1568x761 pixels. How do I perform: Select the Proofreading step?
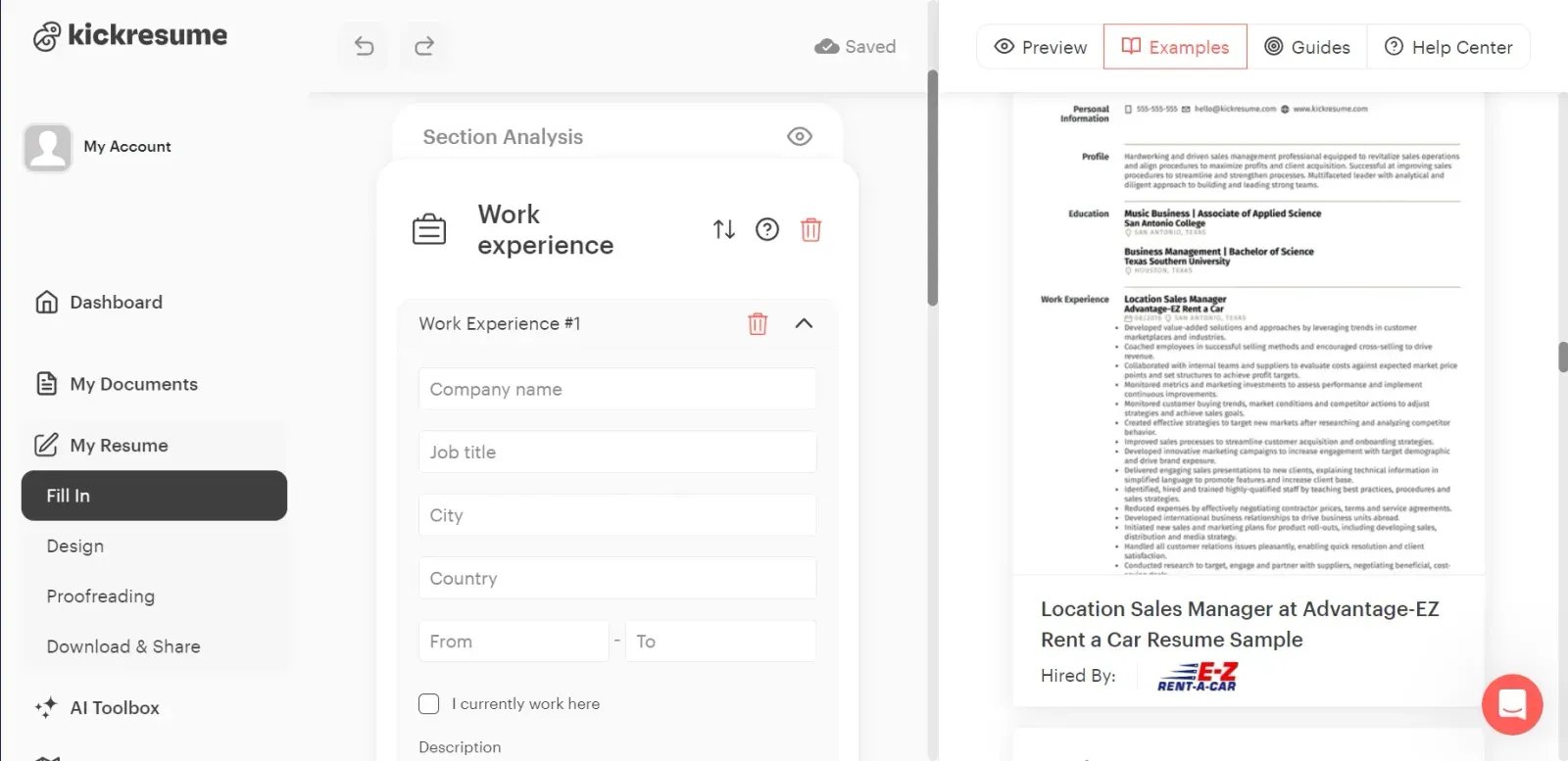100,595
